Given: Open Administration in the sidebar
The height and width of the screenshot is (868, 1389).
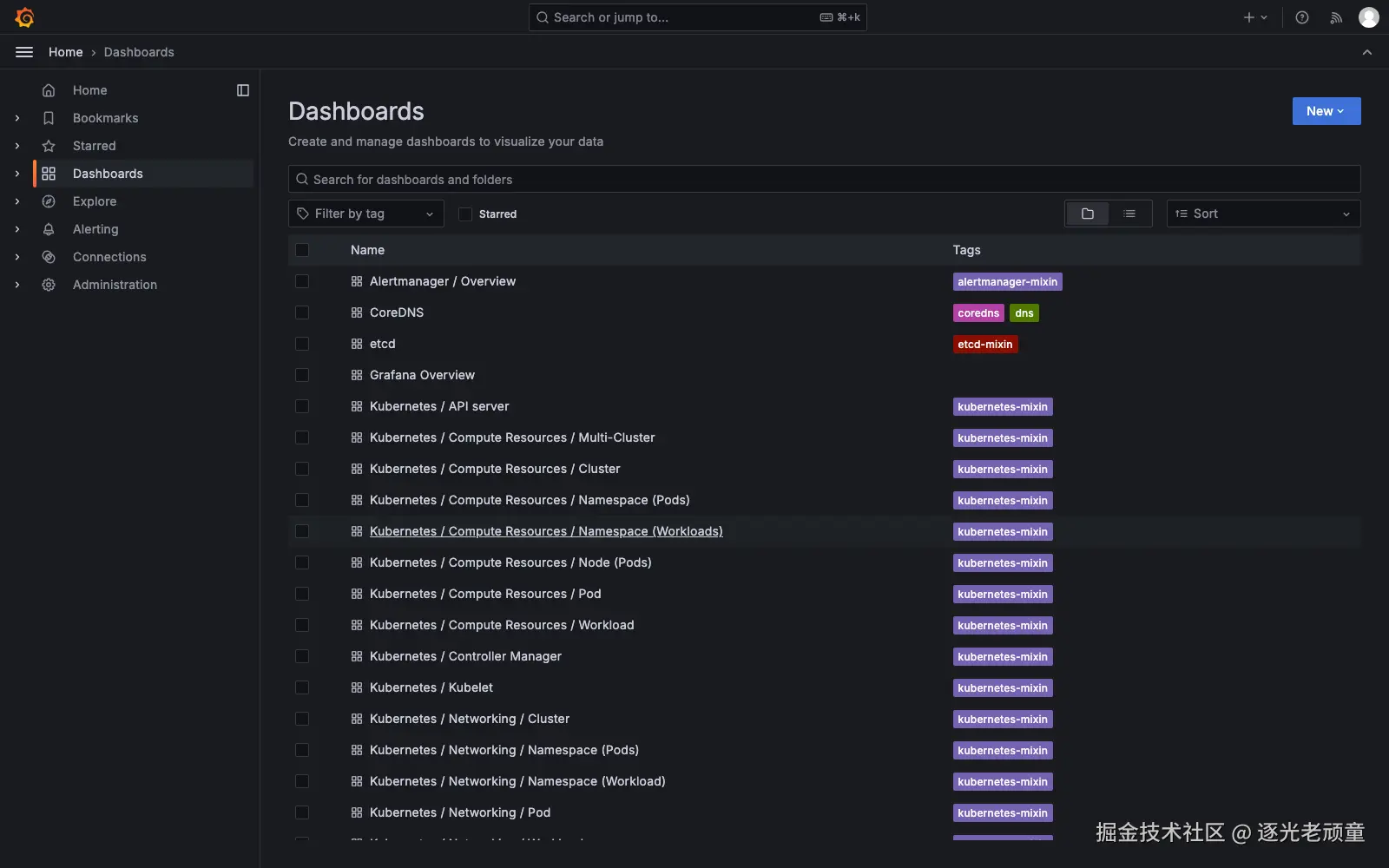Looking at the screenshot, I should point(115,285).
